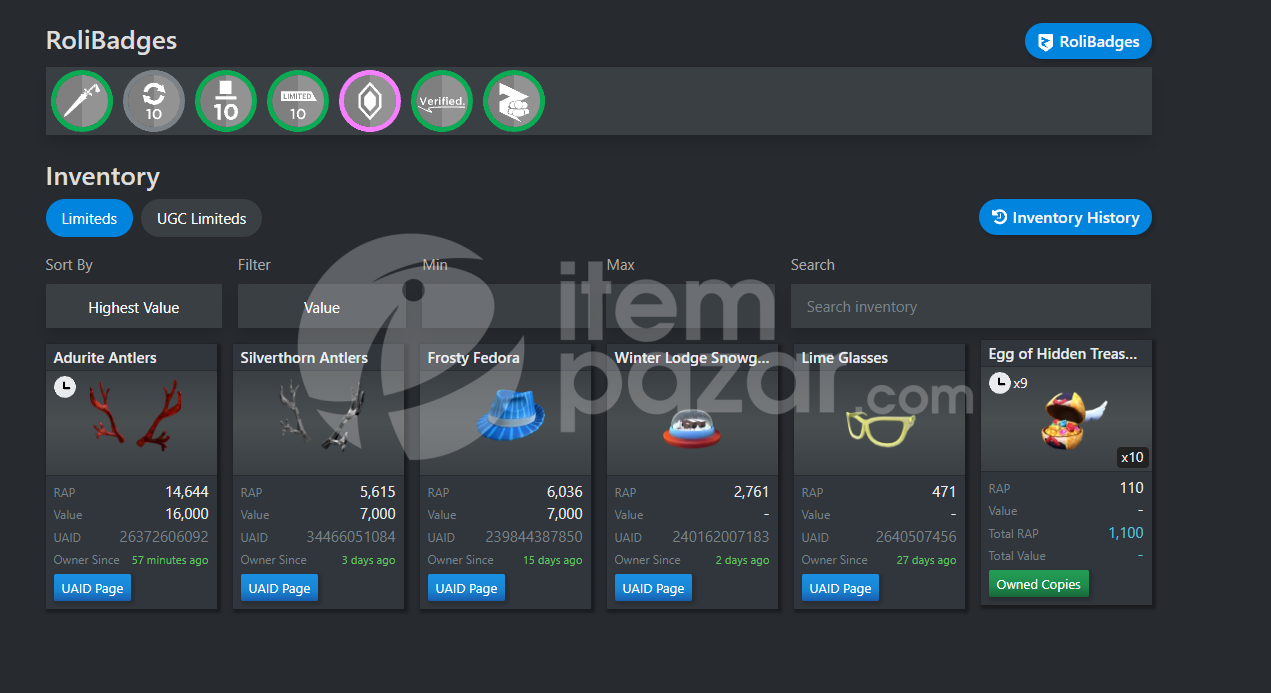
Task: Click the clock icon on Adurite Antlers card
Action: [x=65, y=386]
